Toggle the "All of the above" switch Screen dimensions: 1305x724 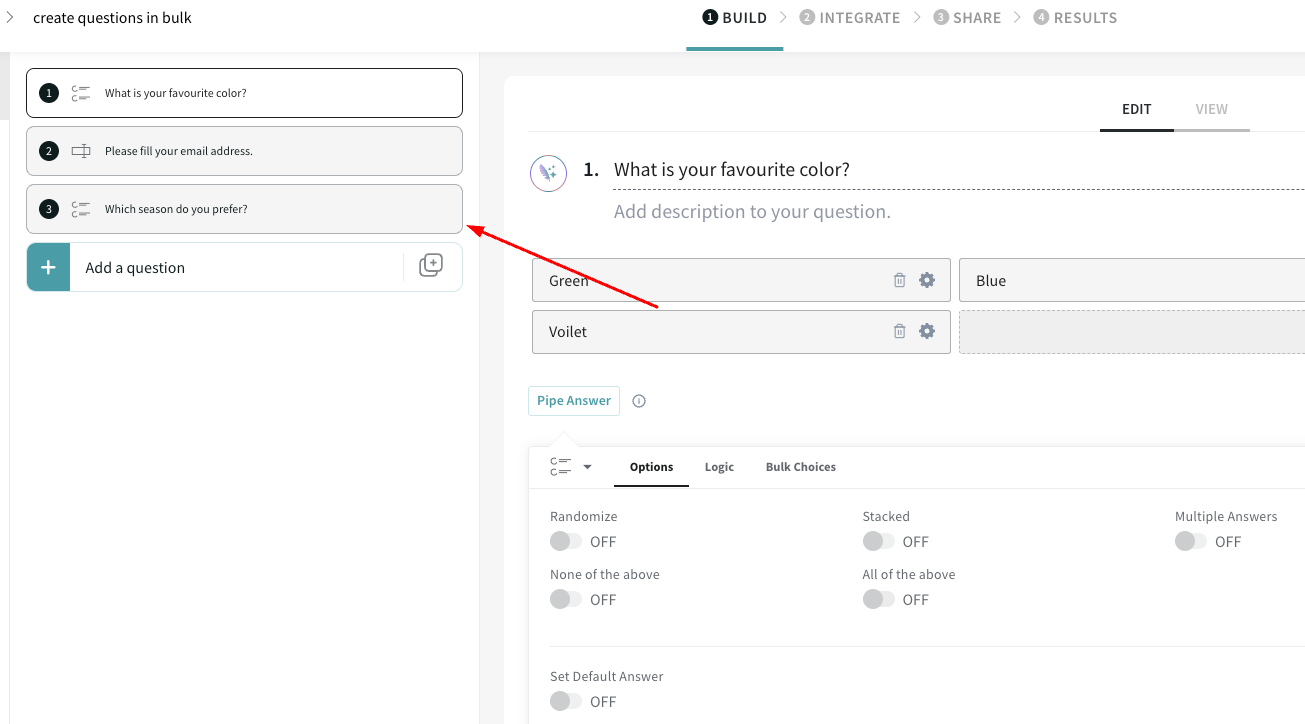[x=876, y=599]
